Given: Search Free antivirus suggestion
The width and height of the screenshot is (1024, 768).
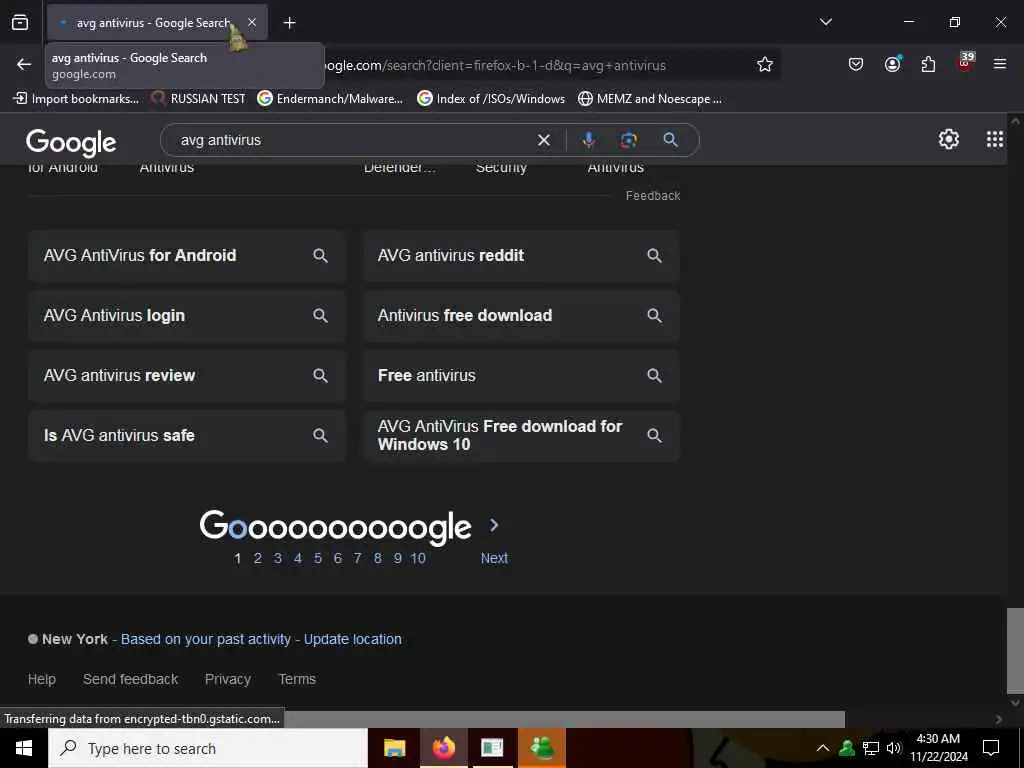Looking at the screenshot, I should (521, 376).
